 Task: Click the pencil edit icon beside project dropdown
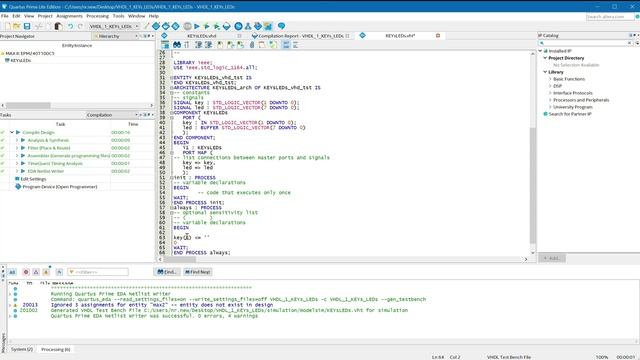[147, 26]
